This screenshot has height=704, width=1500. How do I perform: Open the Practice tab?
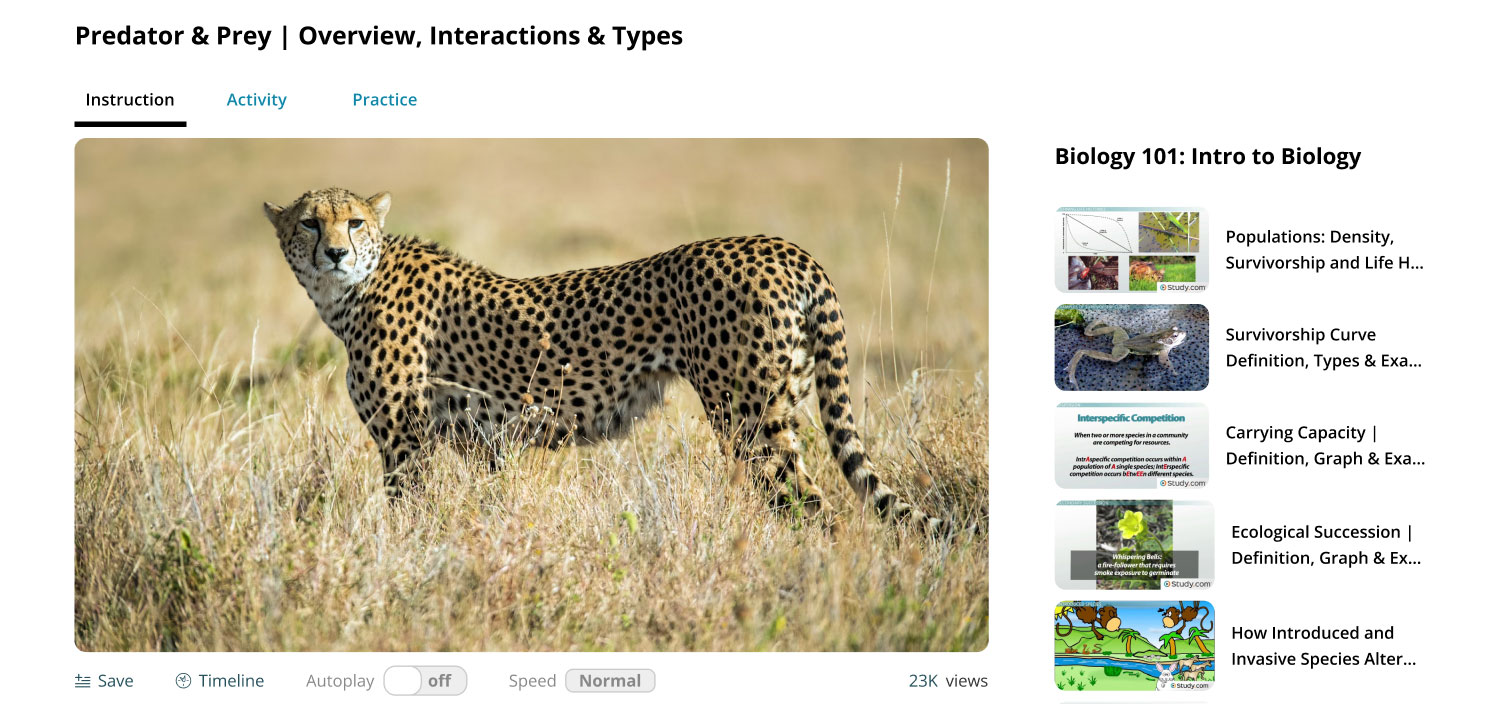tap(384, 100)
